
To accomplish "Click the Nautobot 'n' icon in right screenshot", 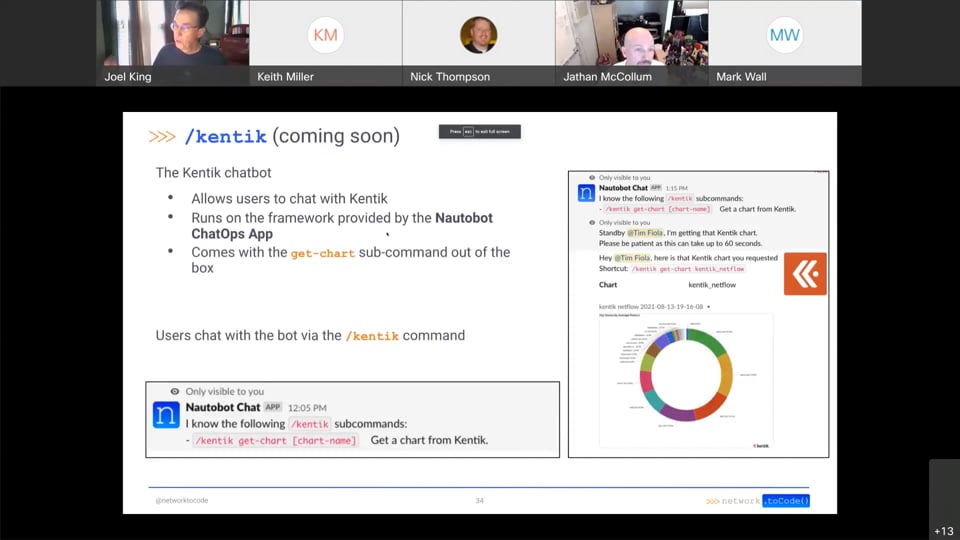I will 586,193.
